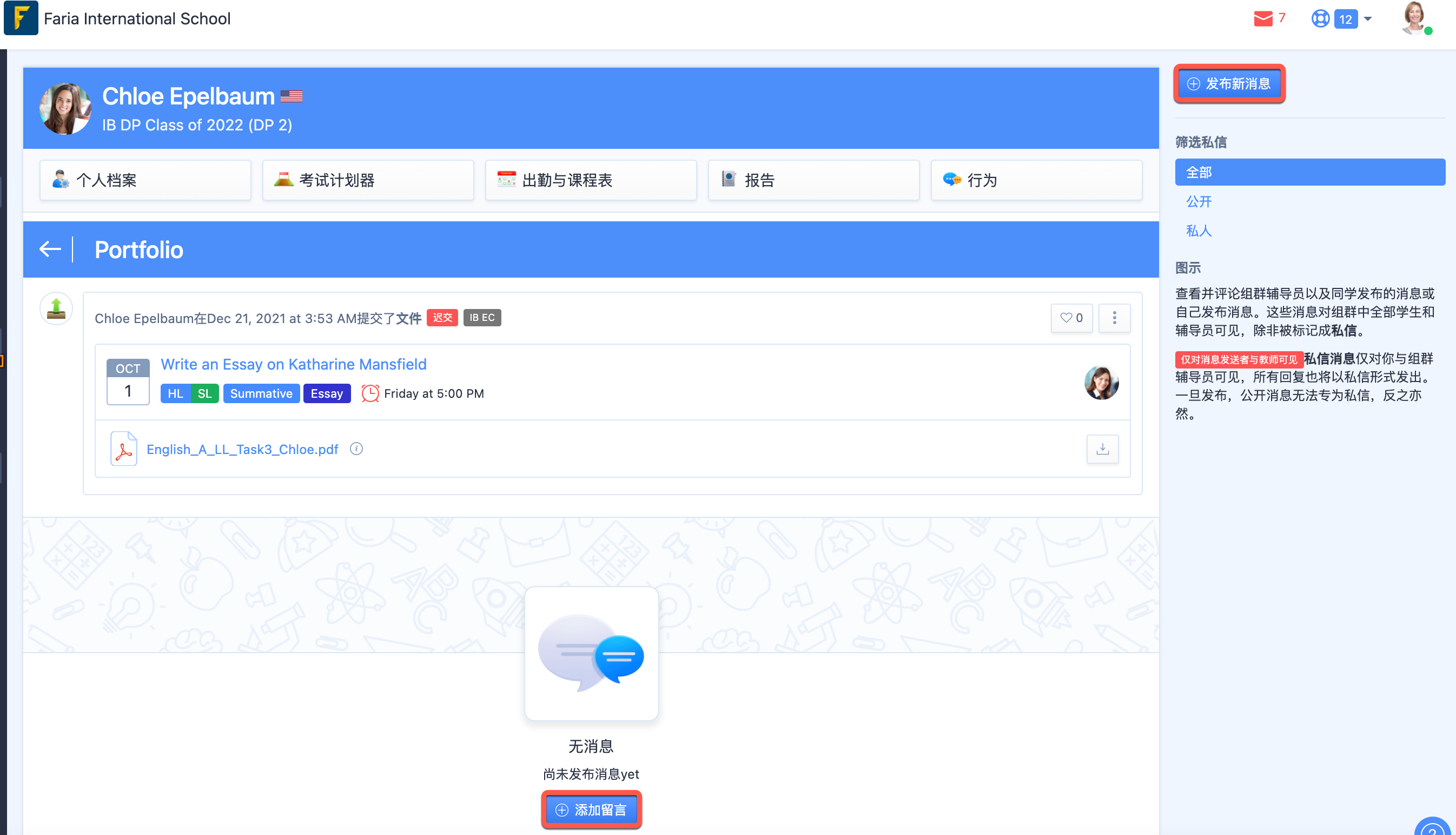This screenshot has height=835, width=1456.
Task: Go back using the Portfolio arrow
Action: pos(50,249)
